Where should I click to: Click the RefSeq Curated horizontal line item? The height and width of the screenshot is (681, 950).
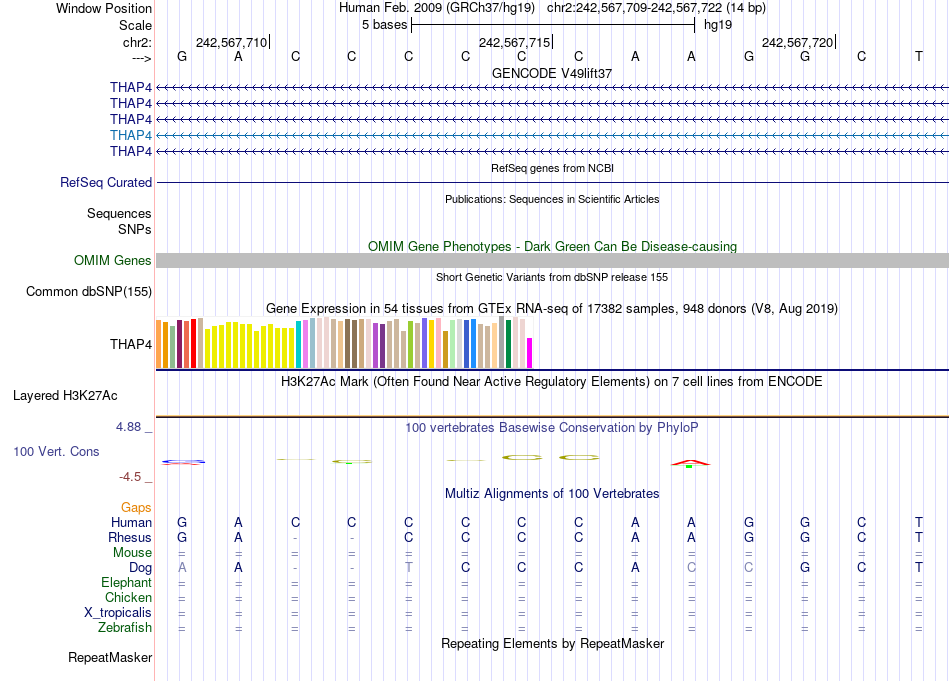tap(553, 182)
